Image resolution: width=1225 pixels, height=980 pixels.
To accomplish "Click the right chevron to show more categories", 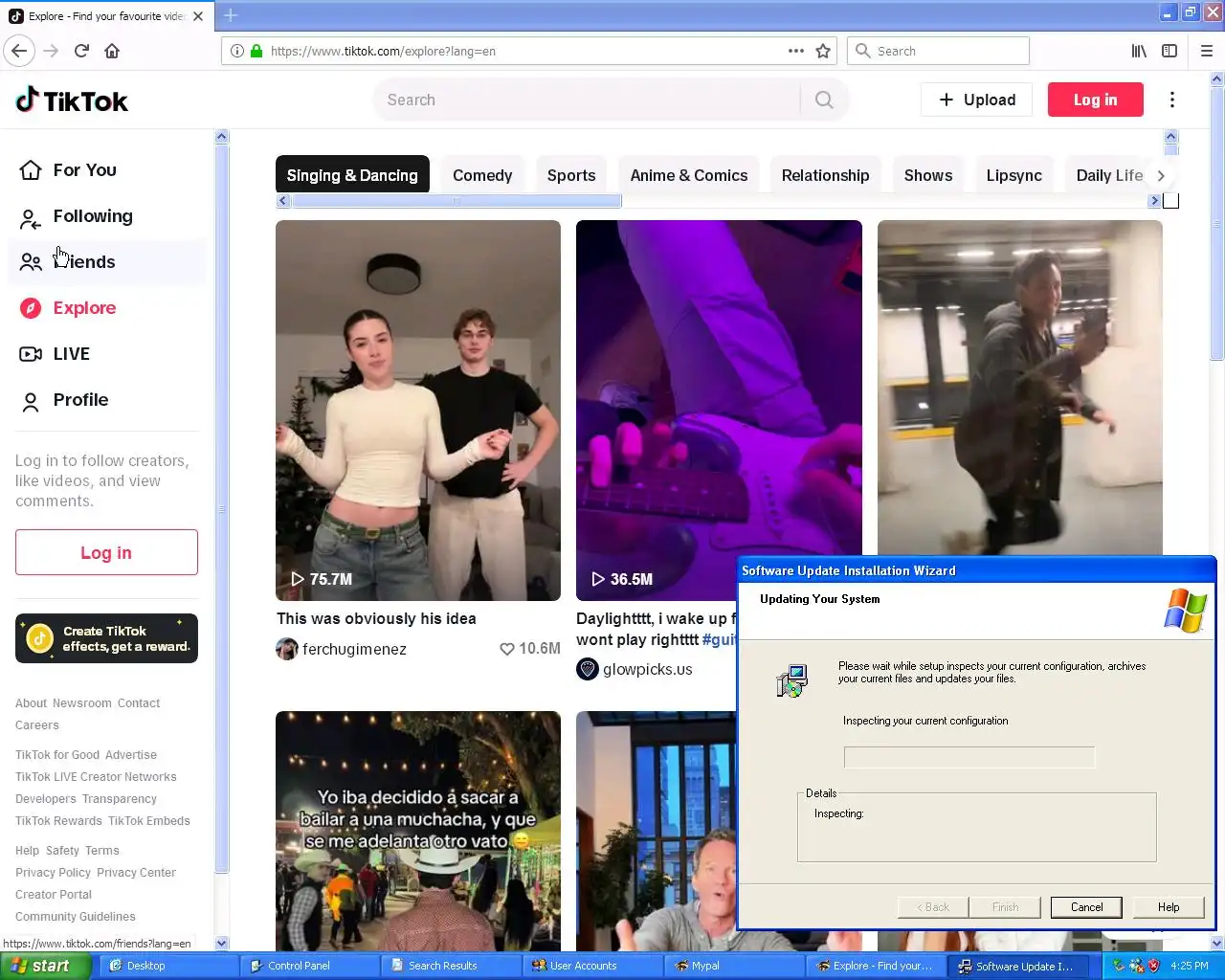I will (x=1161, y=175).
